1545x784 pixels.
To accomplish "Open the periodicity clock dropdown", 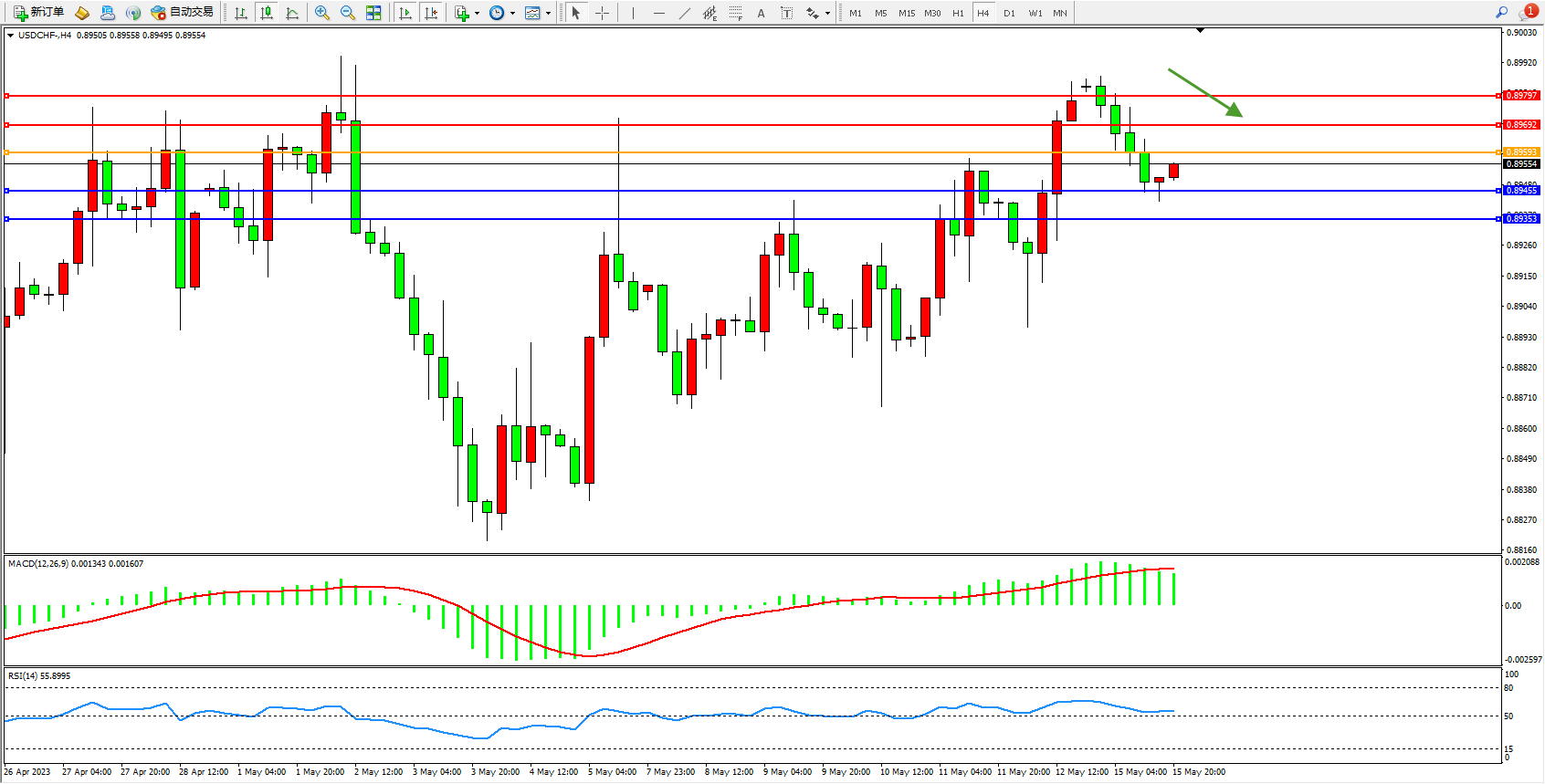I will (512, 13).
